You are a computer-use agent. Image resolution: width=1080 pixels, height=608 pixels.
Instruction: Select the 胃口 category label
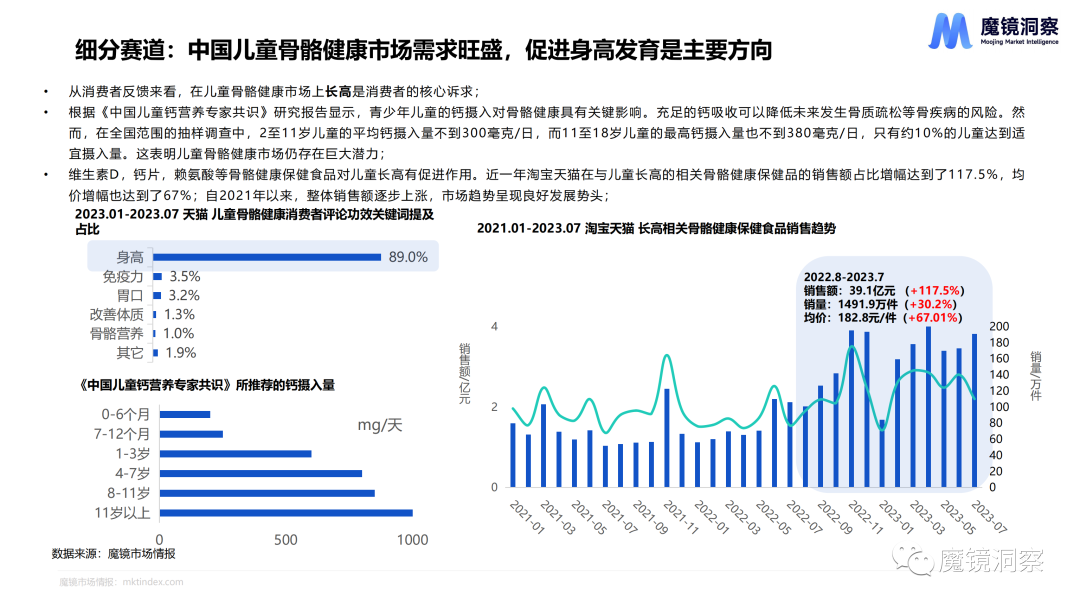point(129,295)
